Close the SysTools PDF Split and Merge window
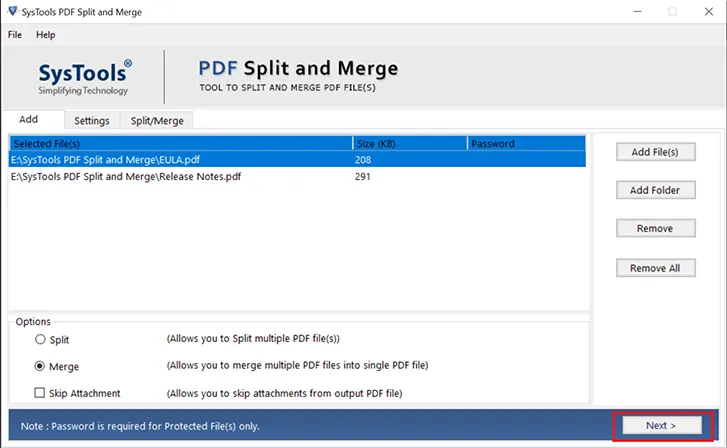 [x=709, y=11]
